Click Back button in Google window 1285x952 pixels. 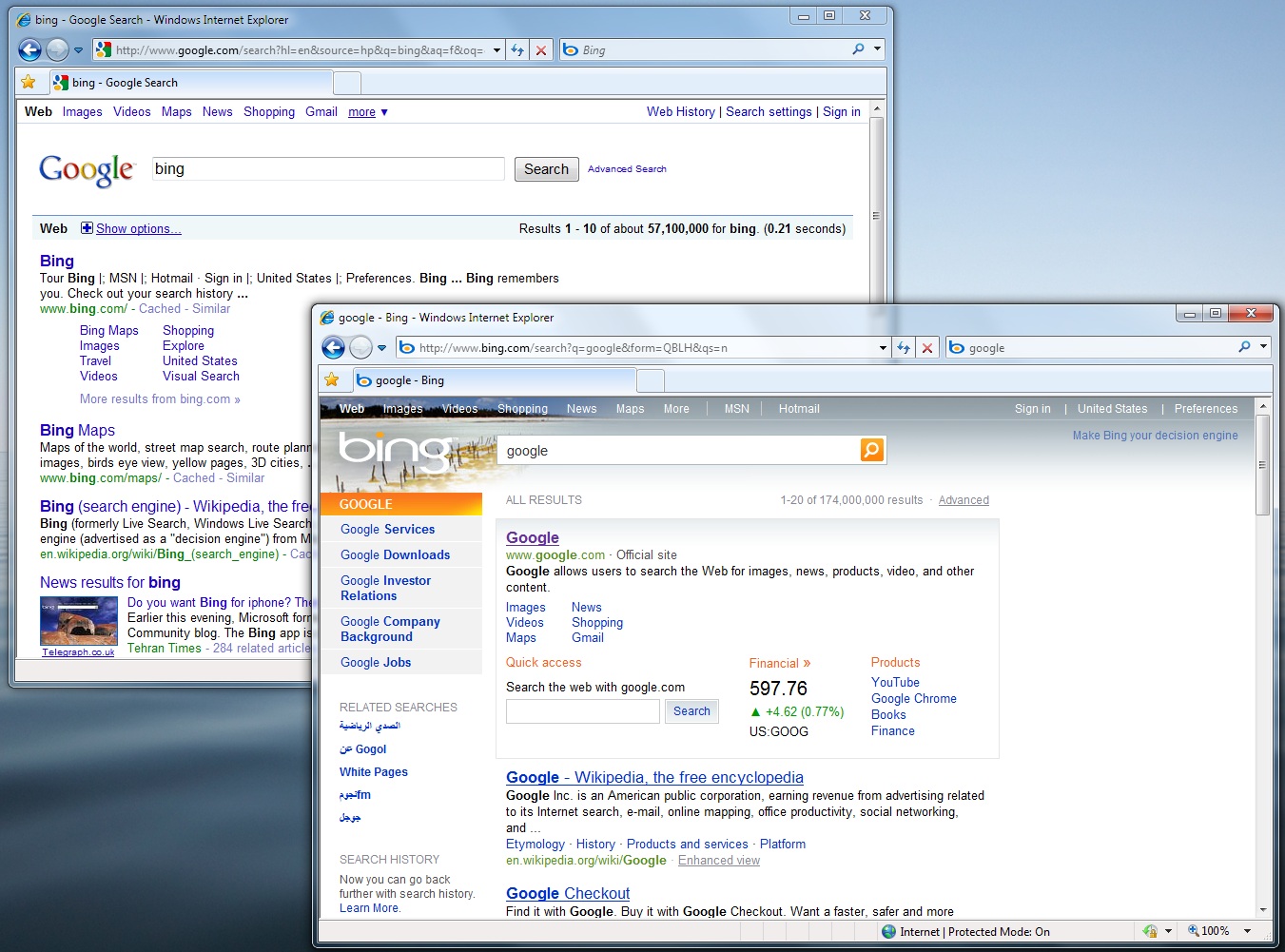(30, 49)
